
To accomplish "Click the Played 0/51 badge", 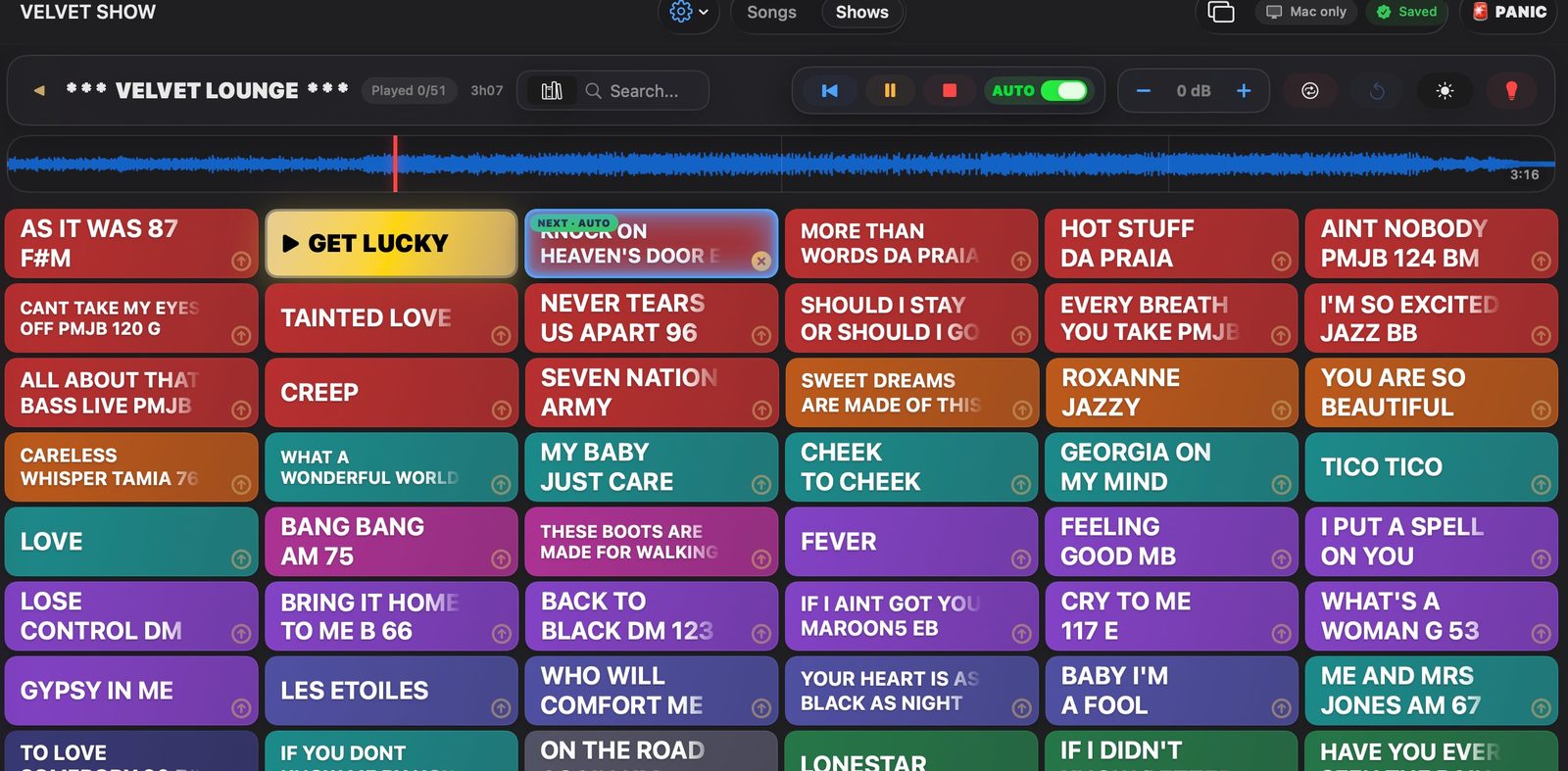I will tap(409, 90).
